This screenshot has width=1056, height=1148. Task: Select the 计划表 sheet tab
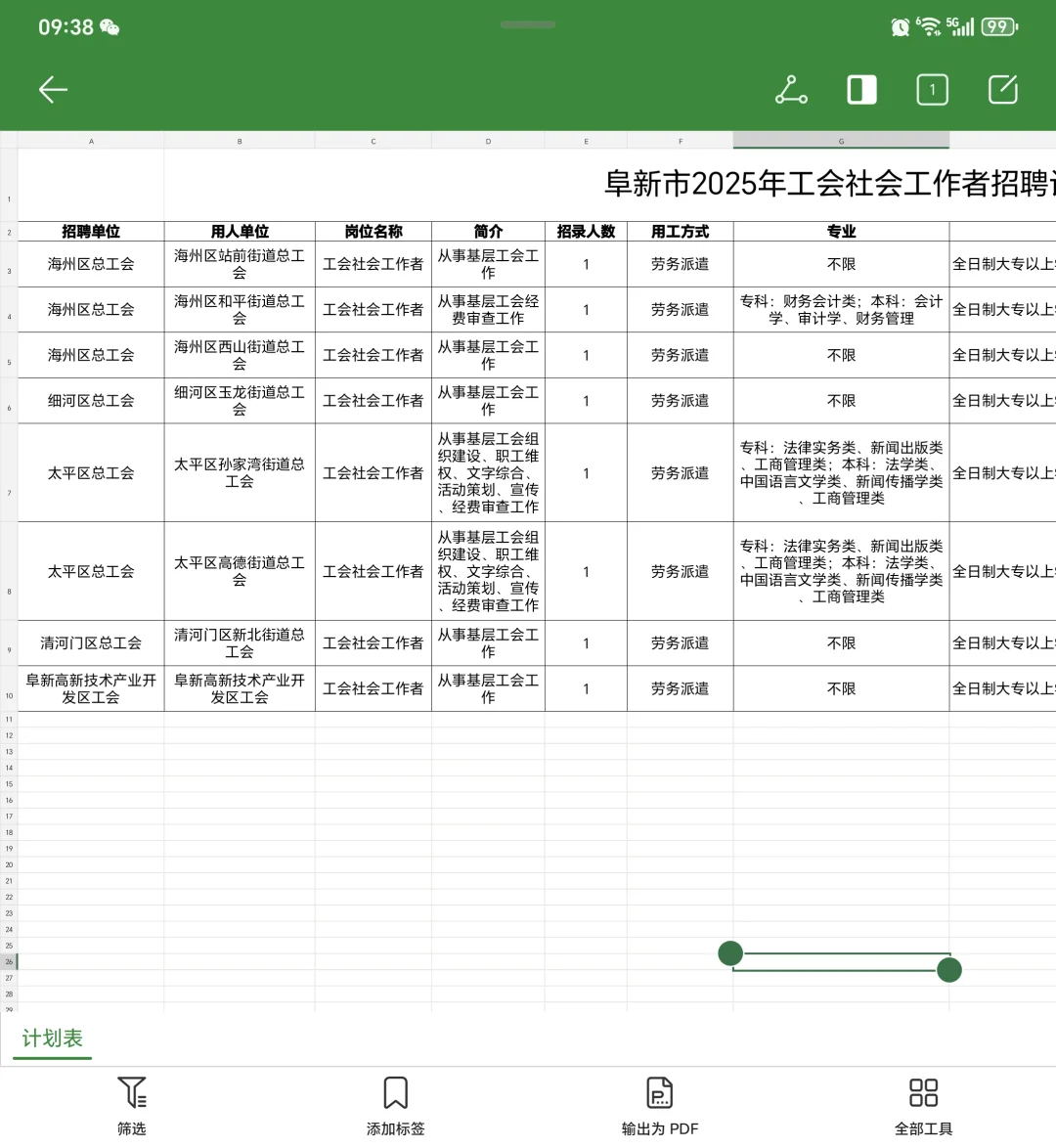52,1038
